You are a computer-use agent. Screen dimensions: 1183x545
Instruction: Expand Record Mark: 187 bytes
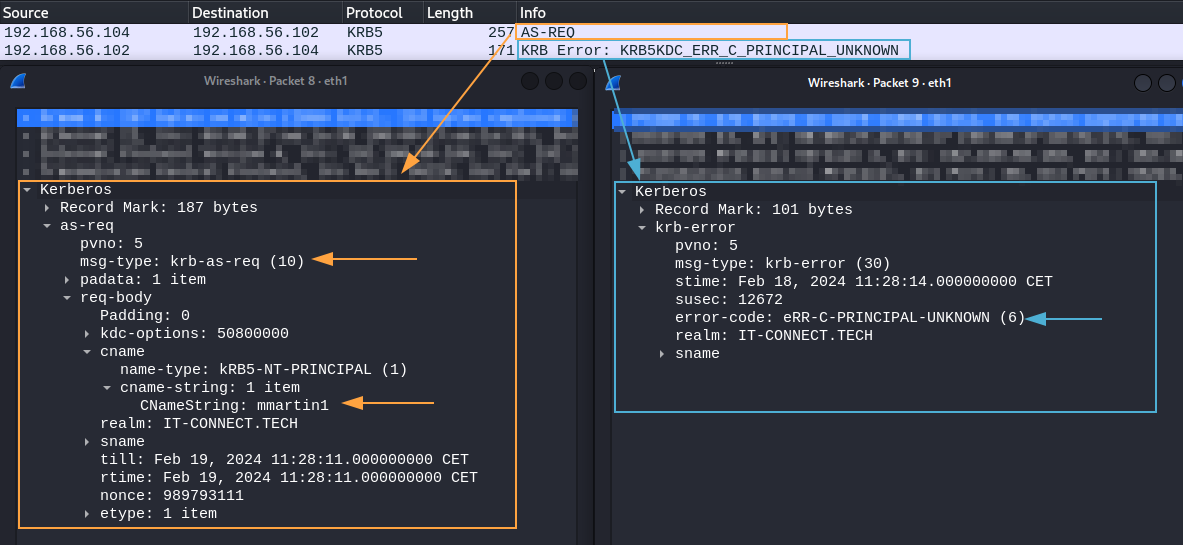(x=47, y=208)
